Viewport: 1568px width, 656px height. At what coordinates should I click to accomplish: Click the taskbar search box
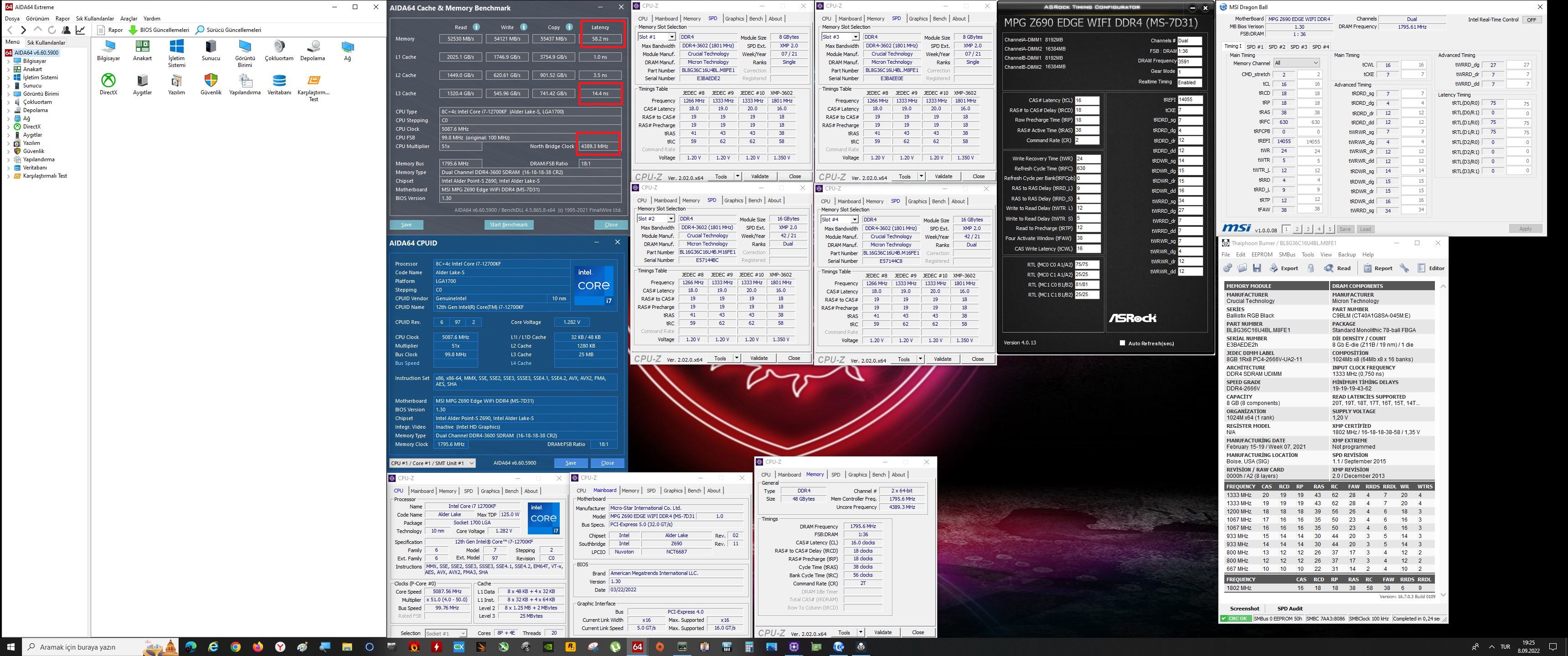(x=100, y=647)
